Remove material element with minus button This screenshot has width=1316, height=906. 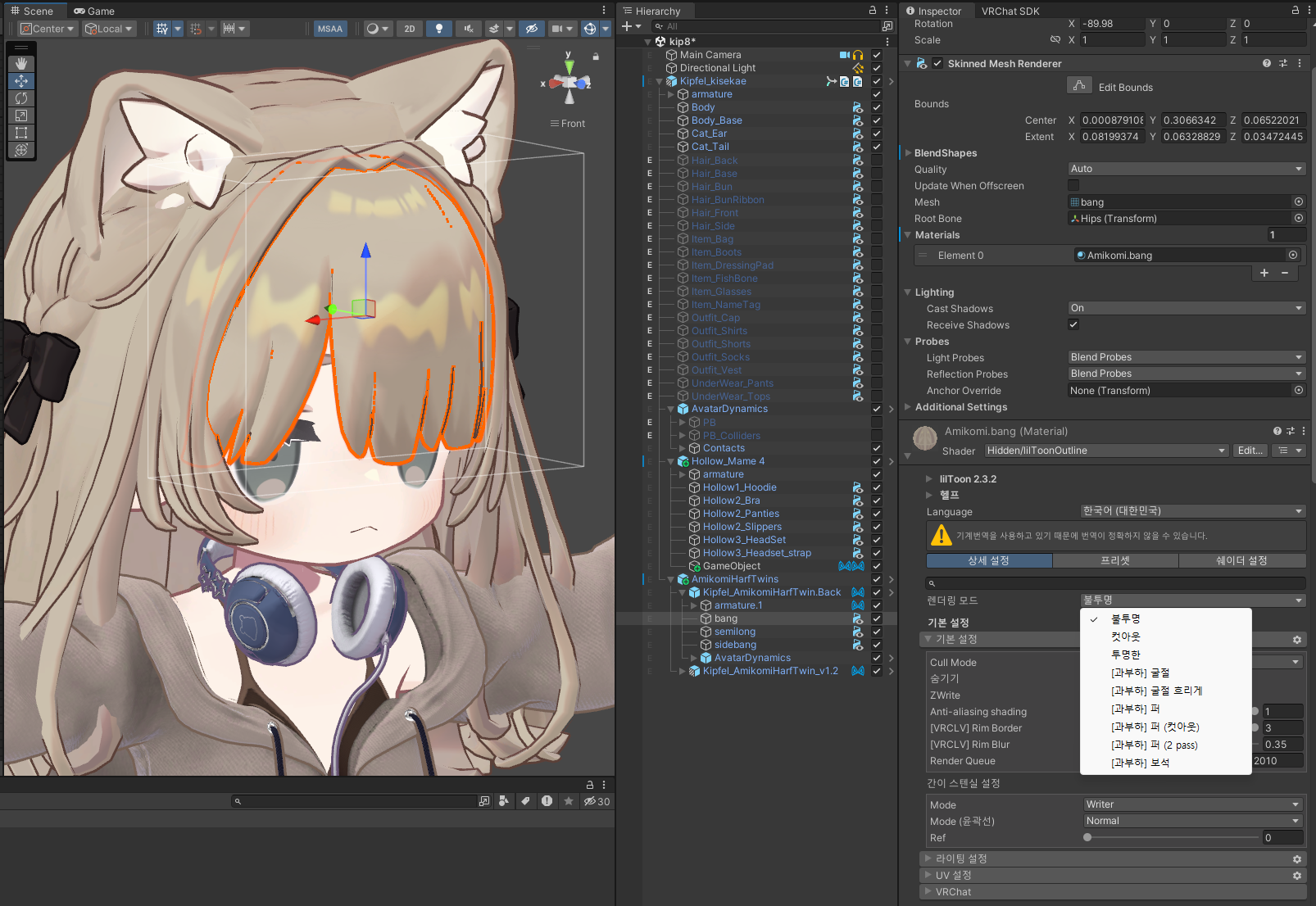[1285, 273]
